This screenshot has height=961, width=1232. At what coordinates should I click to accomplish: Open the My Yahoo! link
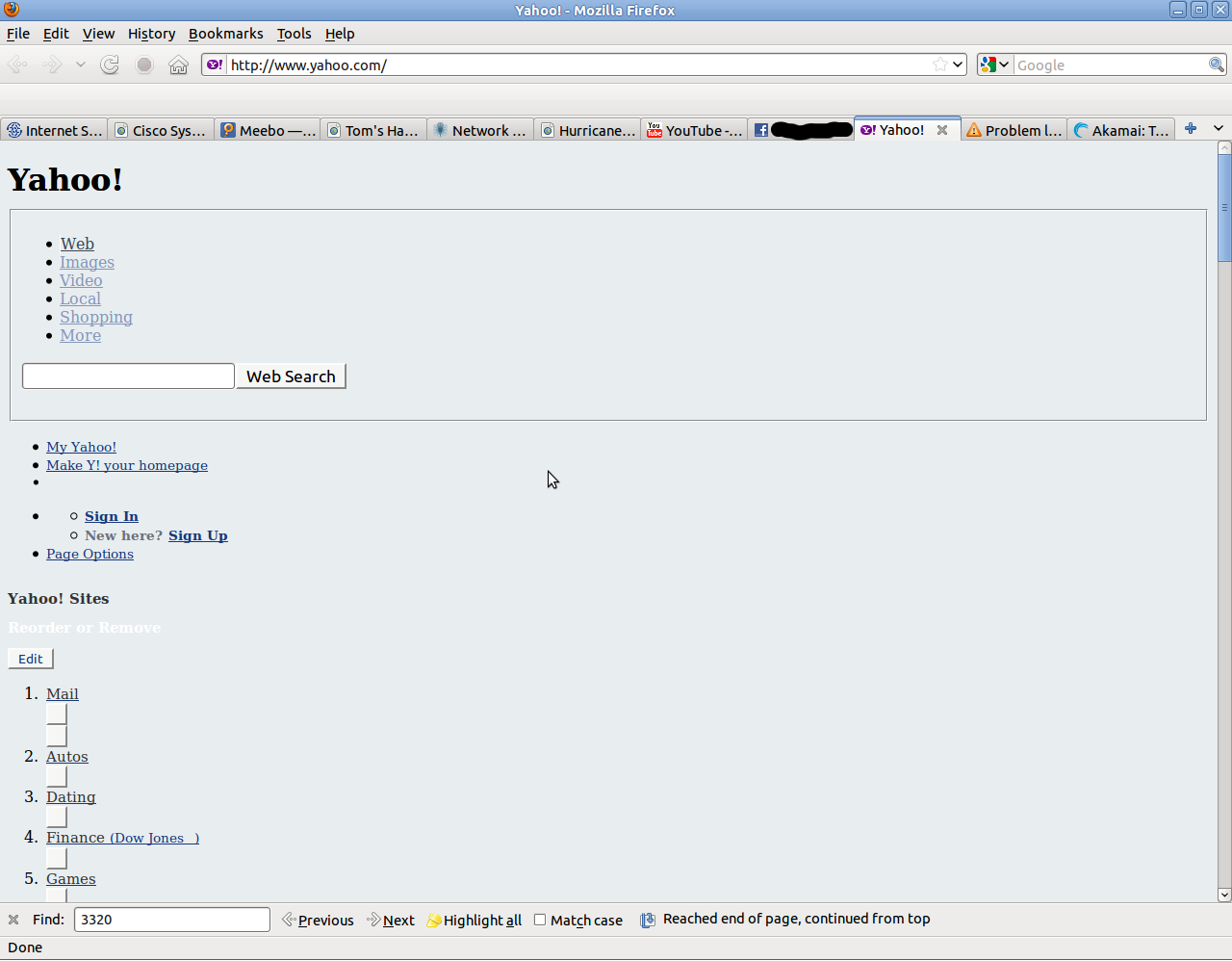[x=81, y=447]
